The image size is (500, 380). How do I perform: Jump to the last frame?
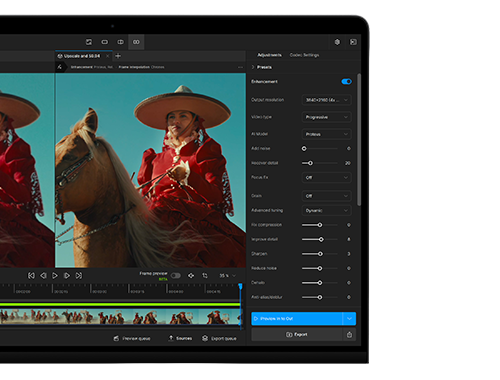79,276
